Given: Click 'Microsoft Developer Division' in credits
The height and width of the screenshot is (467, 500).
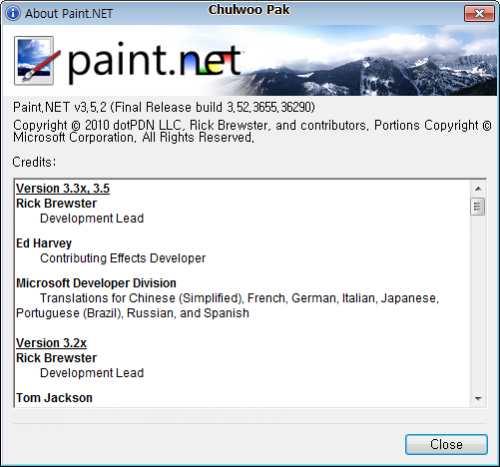Looking at the screenshot, I should point(96,283).
